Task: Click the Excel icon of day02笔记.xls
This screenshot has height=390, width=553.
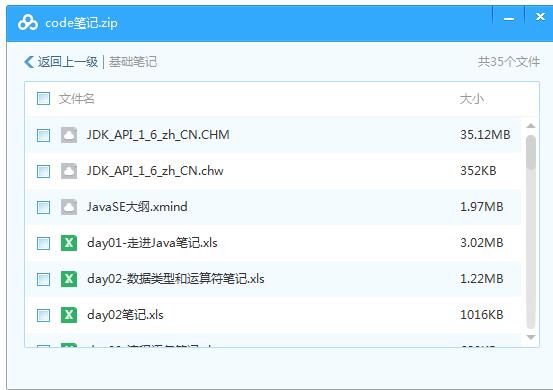Action: coord(69,315)
